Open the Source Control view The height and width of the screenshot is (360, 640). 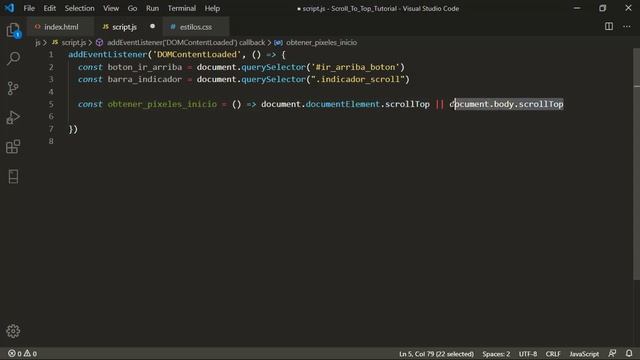pyautogui.click(x=13, y=88)
